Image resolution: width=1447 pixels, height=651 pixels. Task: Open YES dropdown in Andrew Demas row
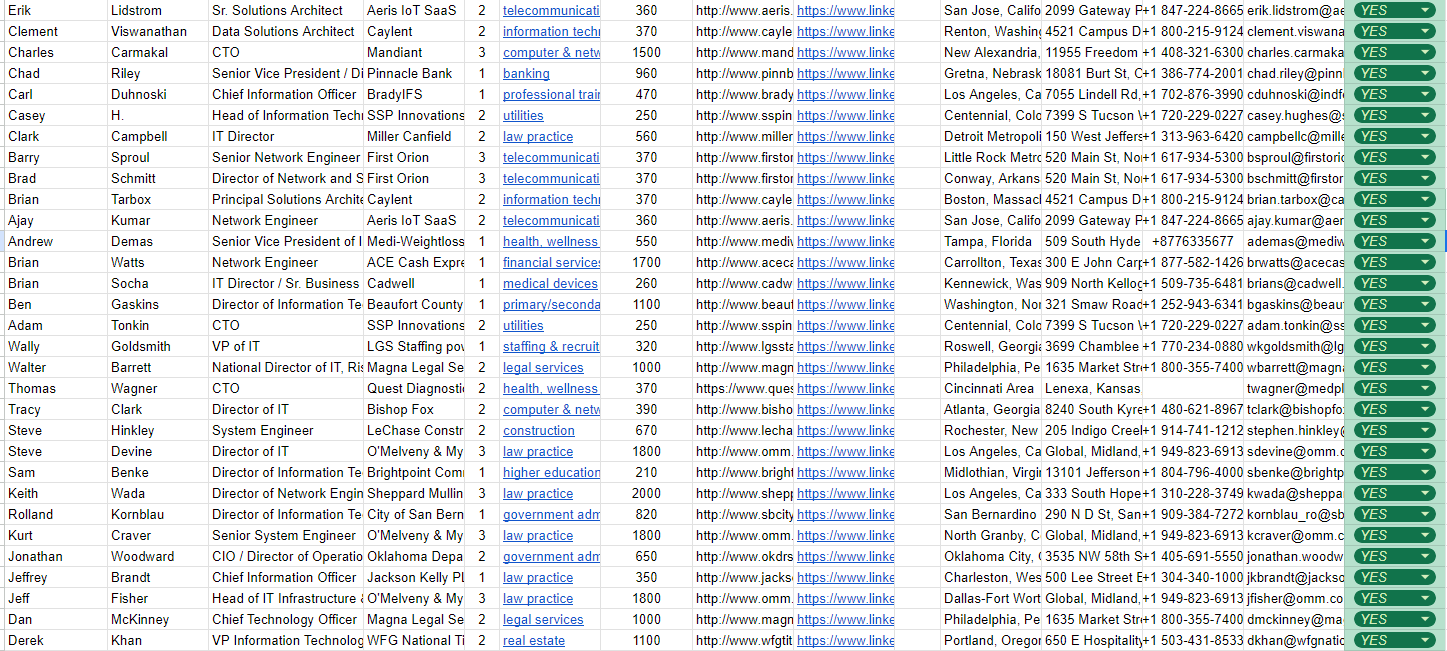pos(1425,241)
